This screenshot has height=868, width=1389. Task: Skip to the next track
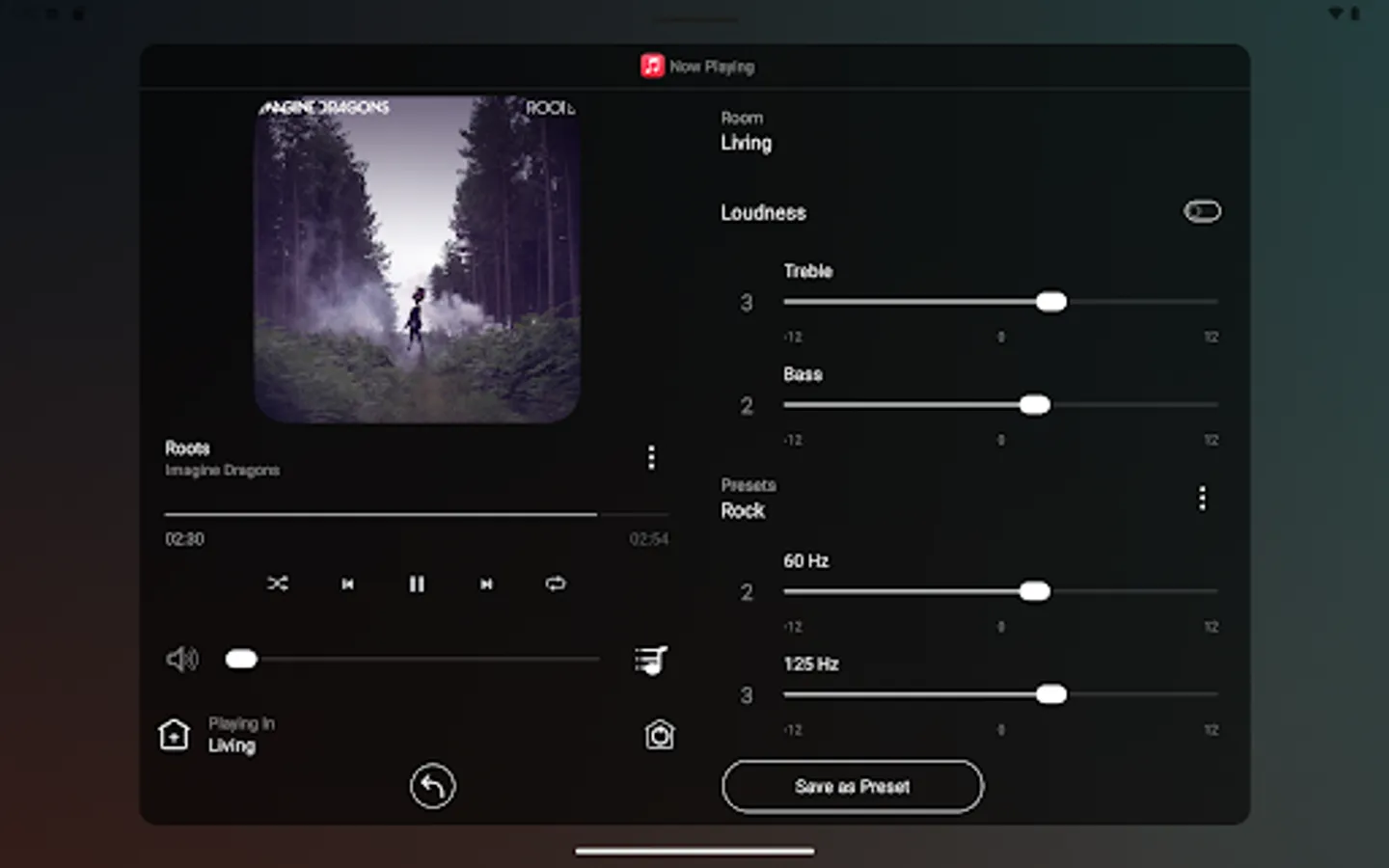[486, 583]
